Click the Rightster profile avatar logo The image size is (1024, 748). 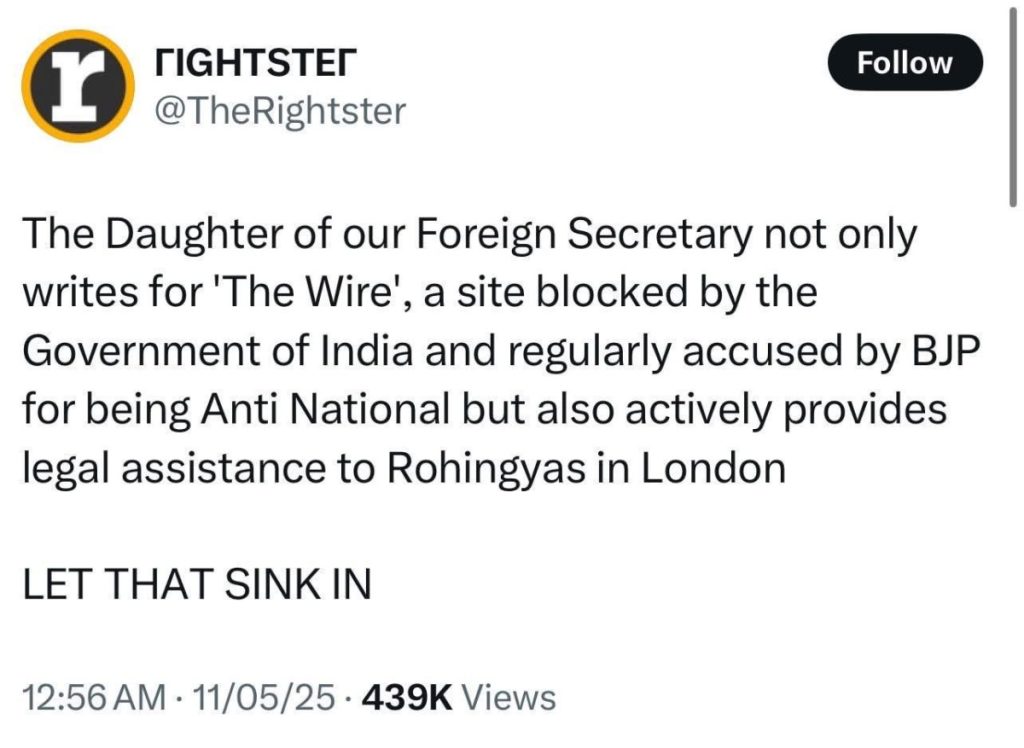pyautogui.click(x=78, y=87)
